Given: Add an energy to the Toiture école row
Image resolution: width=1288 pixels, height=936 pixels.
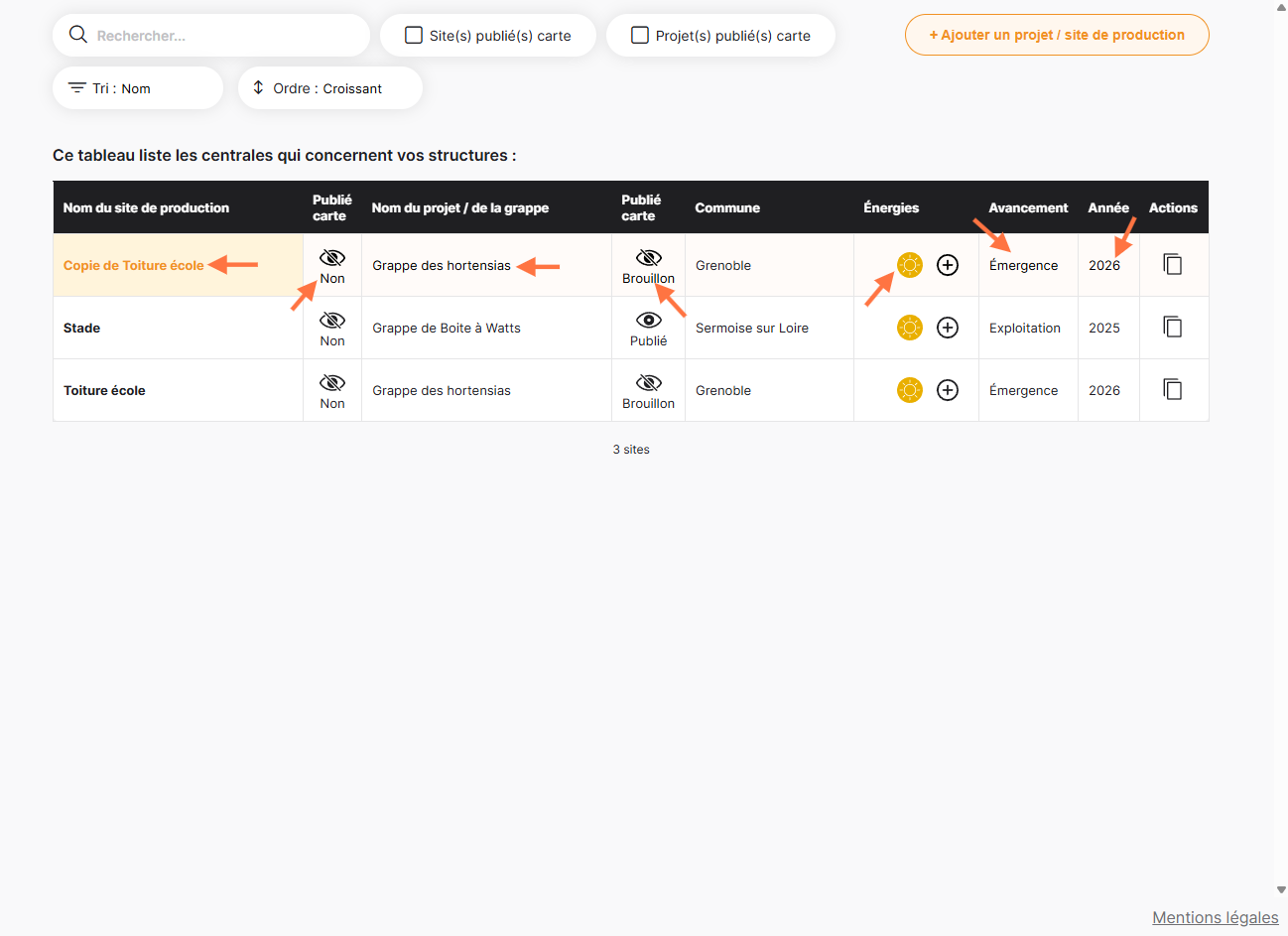Looking at the screenshot, I should [948, 390].
